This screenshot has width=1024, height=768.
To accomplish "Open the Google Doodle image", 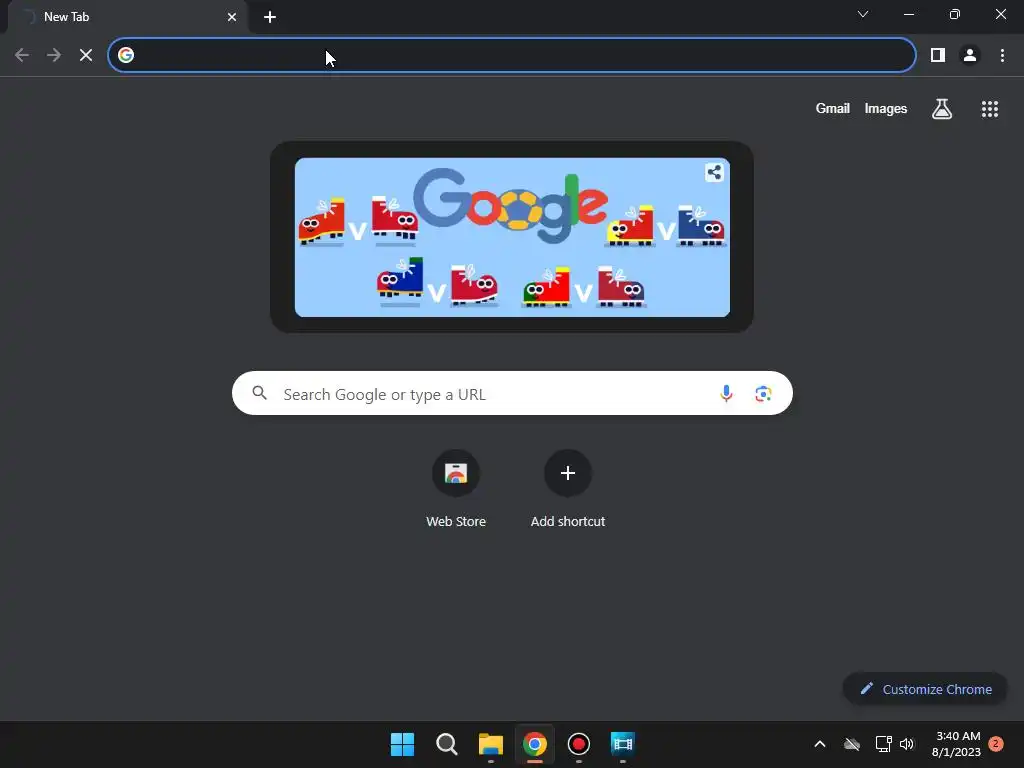I will pos(512,237).
